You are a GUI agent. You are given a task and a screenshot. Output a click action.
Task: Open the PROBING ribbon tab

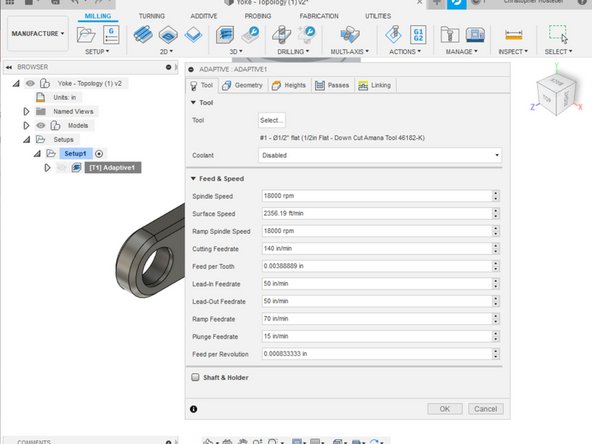(x=258, y=16)
